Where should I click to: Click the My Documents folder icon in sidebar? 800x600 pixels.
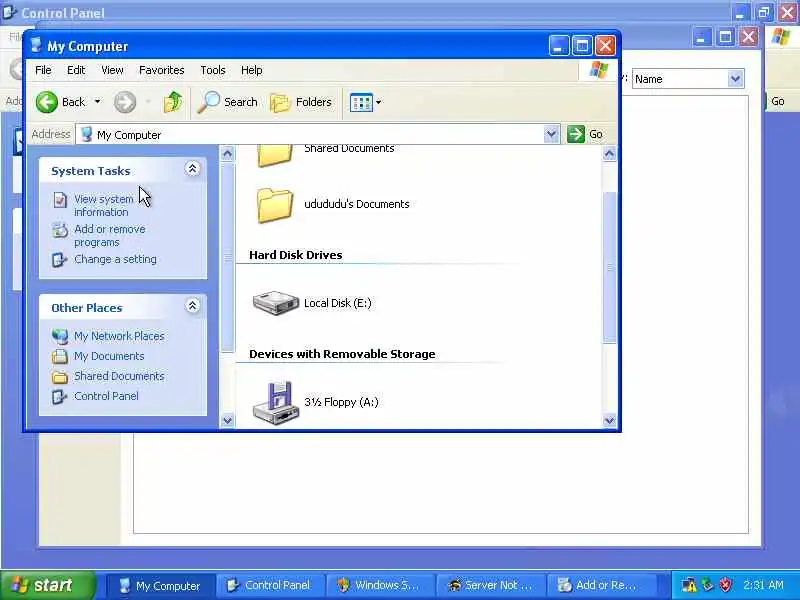pyautogui.click(x=60, y=356)
